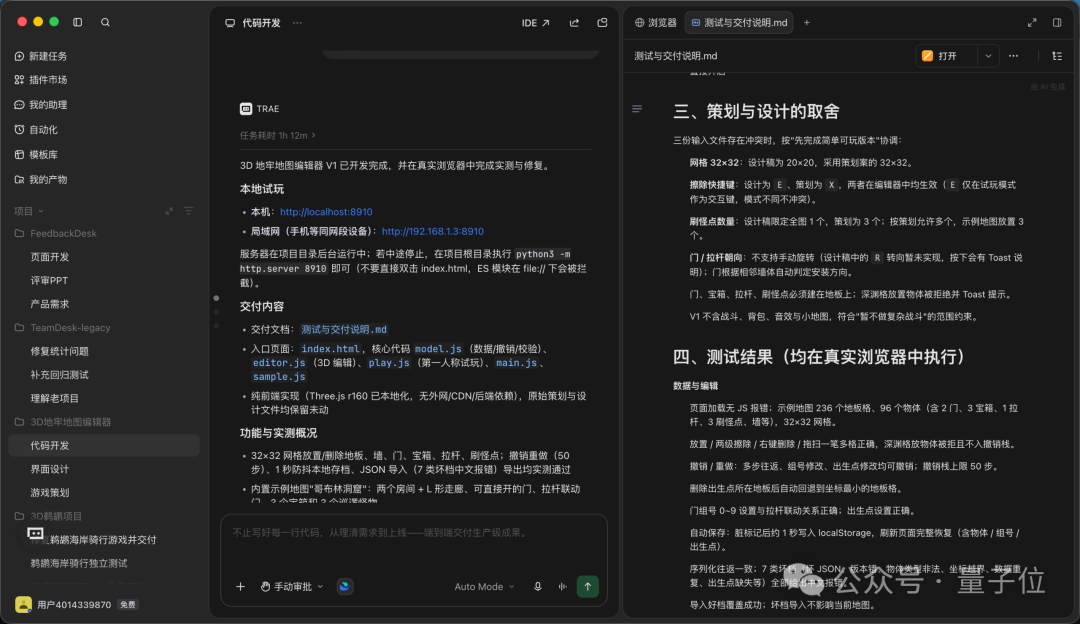
Task: Click the microphone voice input icon
Action: 538,586
